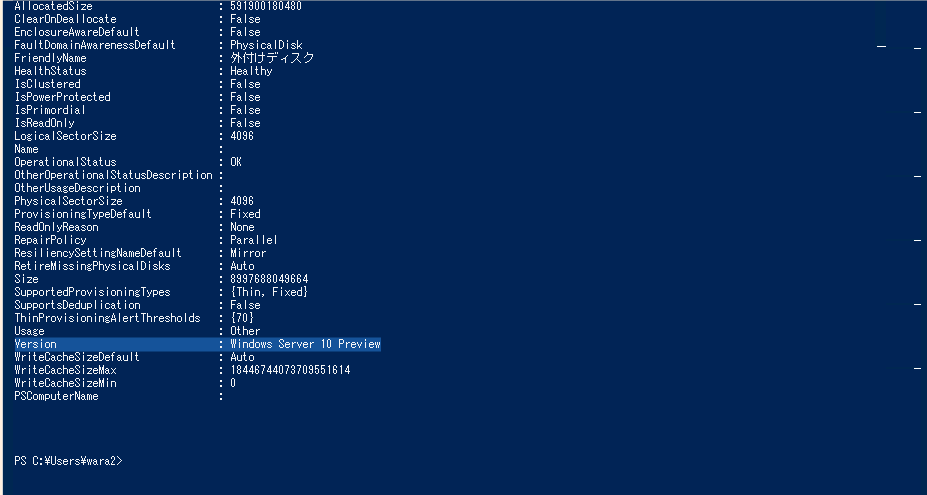Click the Usage 'Other' value

245,331
